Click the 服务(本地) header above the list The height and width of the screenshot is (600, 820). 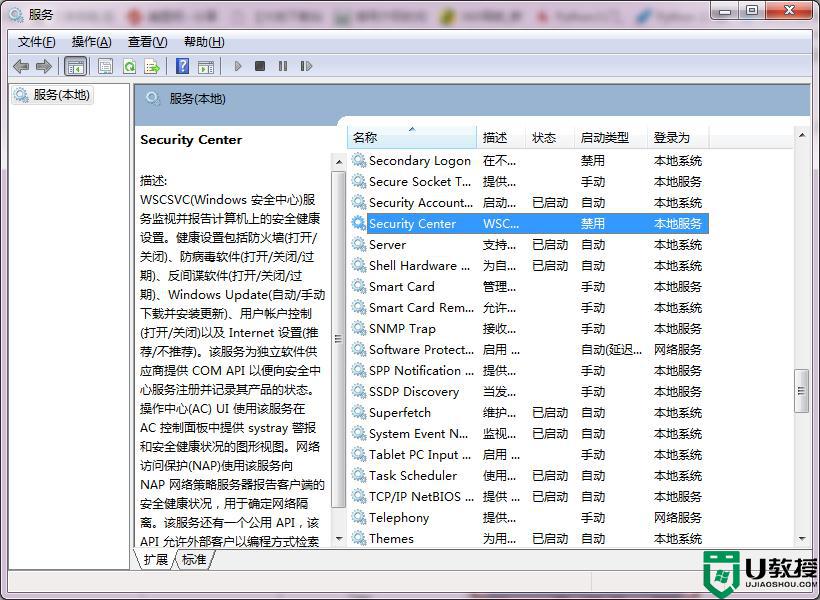[x=197, y=98]
